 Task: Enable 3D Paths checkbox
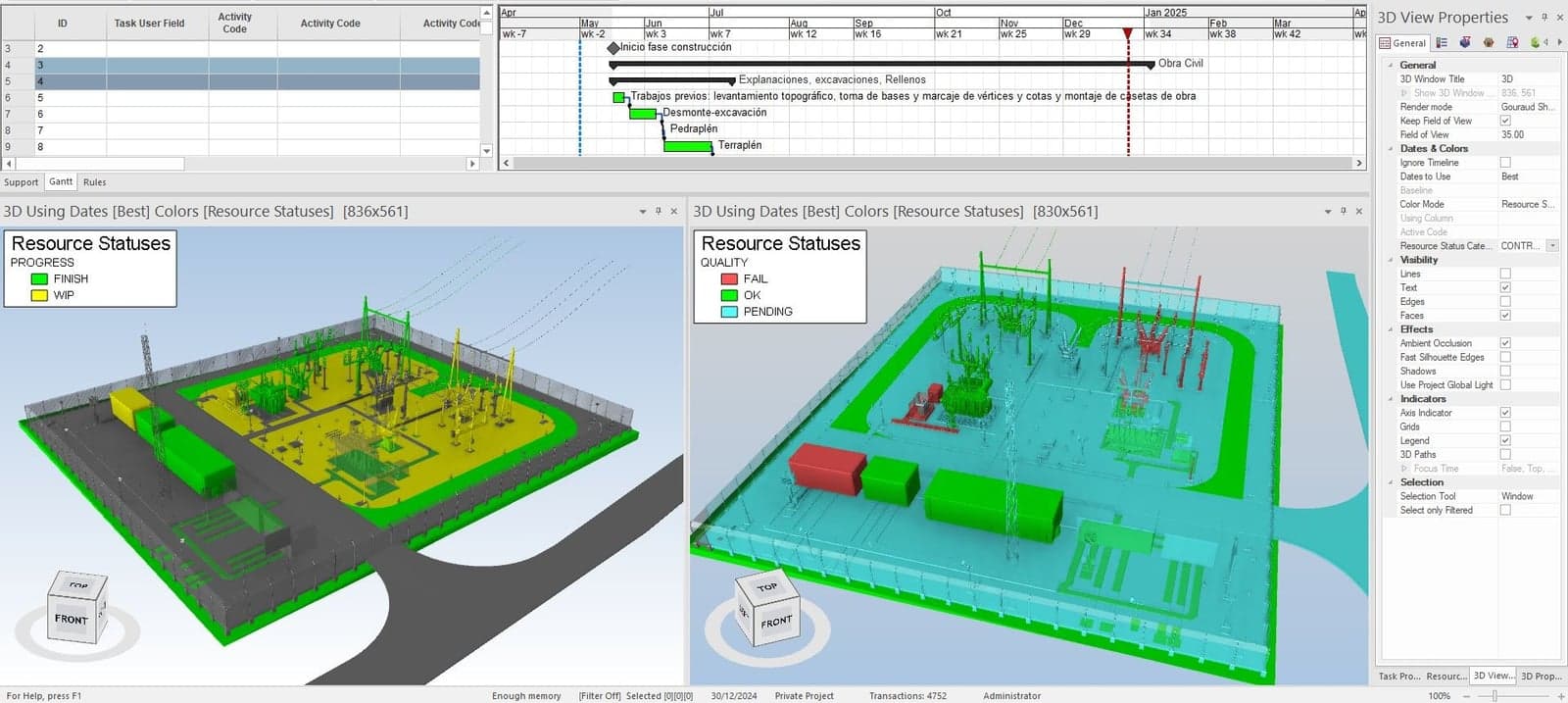[x=1505, y=454]
